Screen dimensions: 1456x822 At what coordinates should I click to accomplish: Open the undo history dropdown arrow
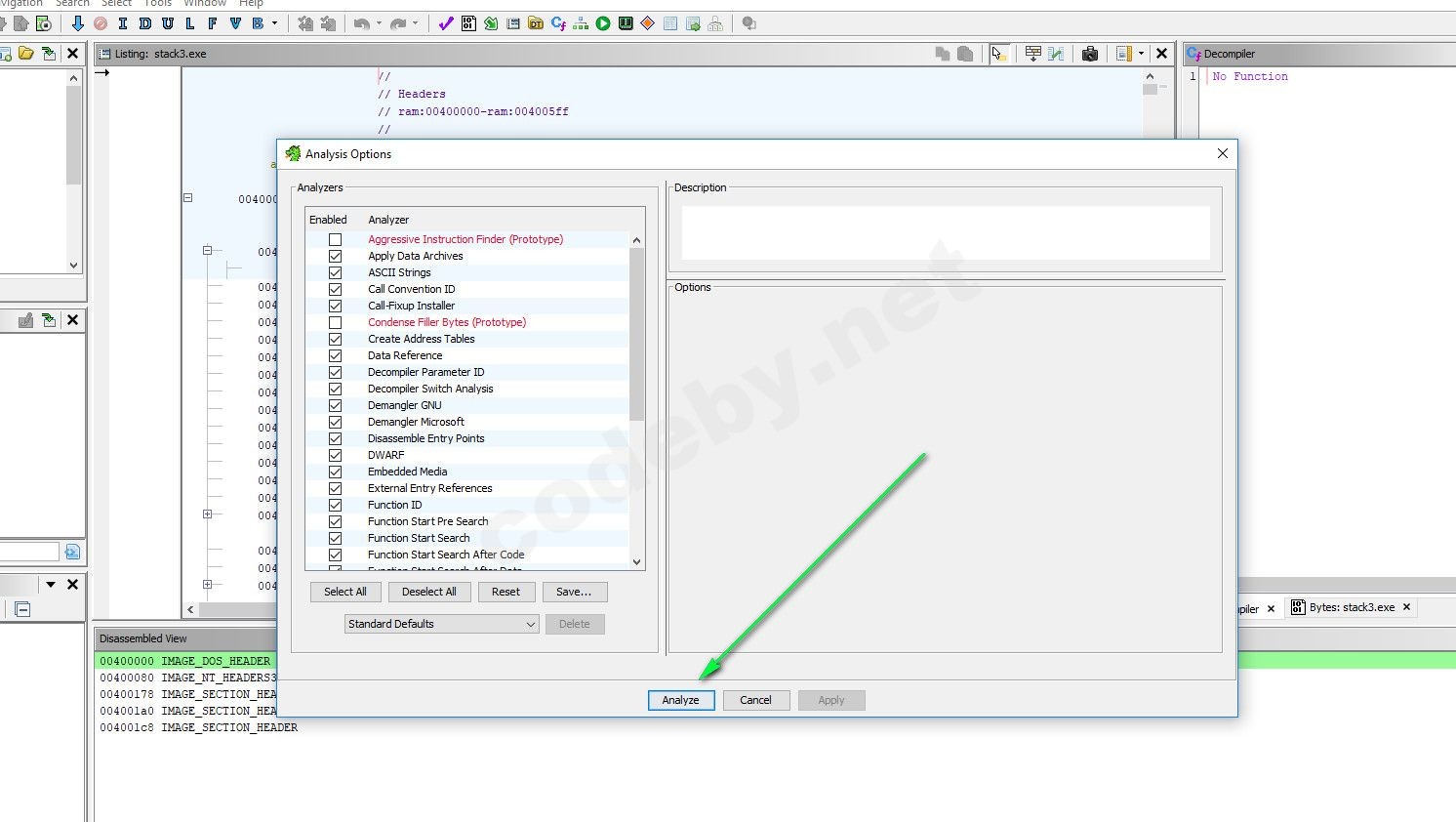point(379,23)
